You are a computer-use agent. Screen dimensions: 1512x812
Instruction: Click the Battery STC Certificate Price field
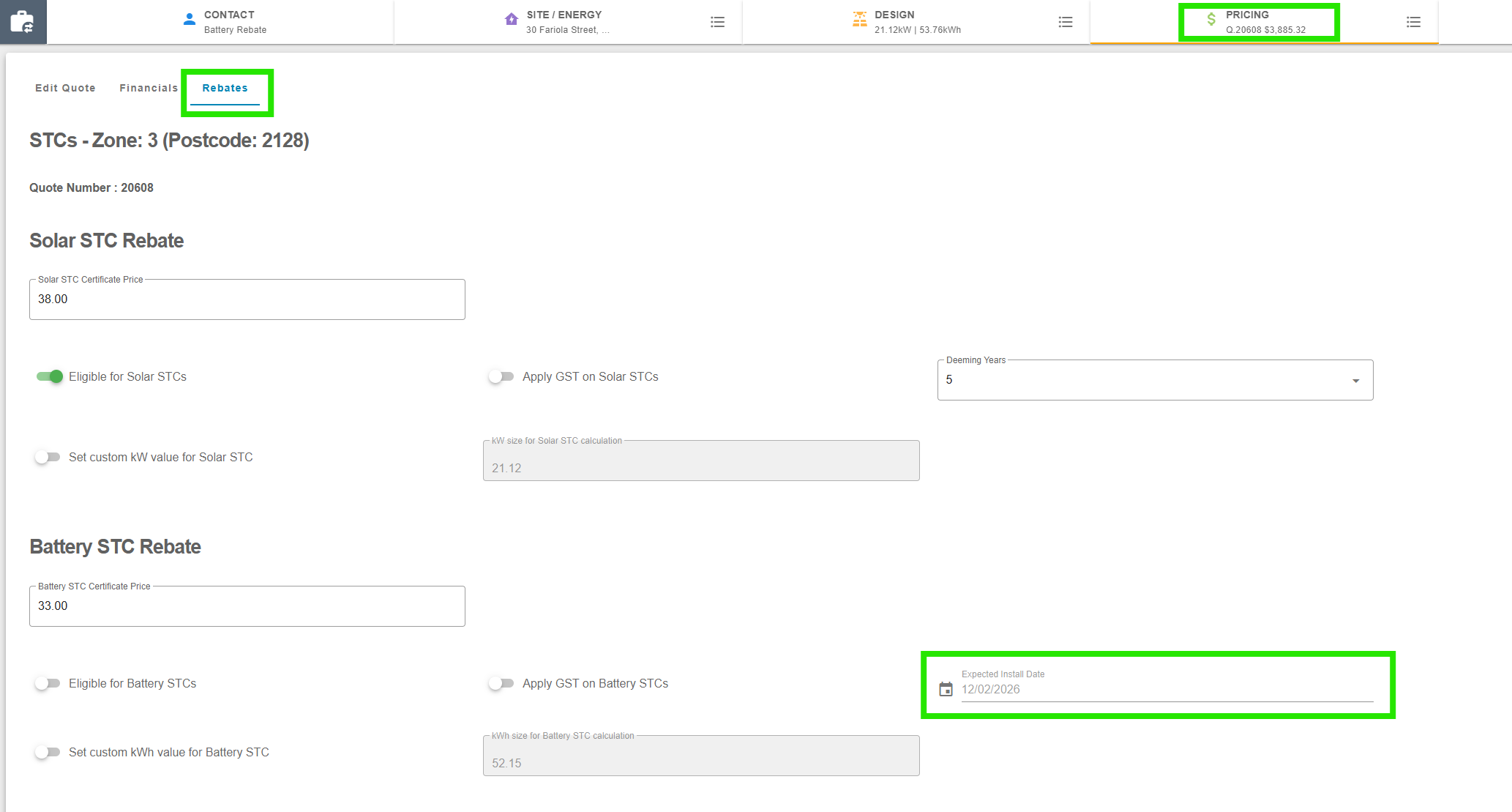click(x=247, y=606)
